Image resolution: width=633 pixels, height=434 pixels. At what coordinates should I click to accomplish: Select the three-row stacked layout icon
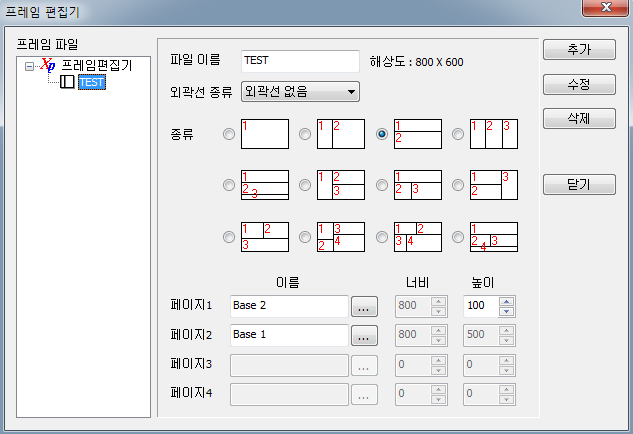point(265,185)
